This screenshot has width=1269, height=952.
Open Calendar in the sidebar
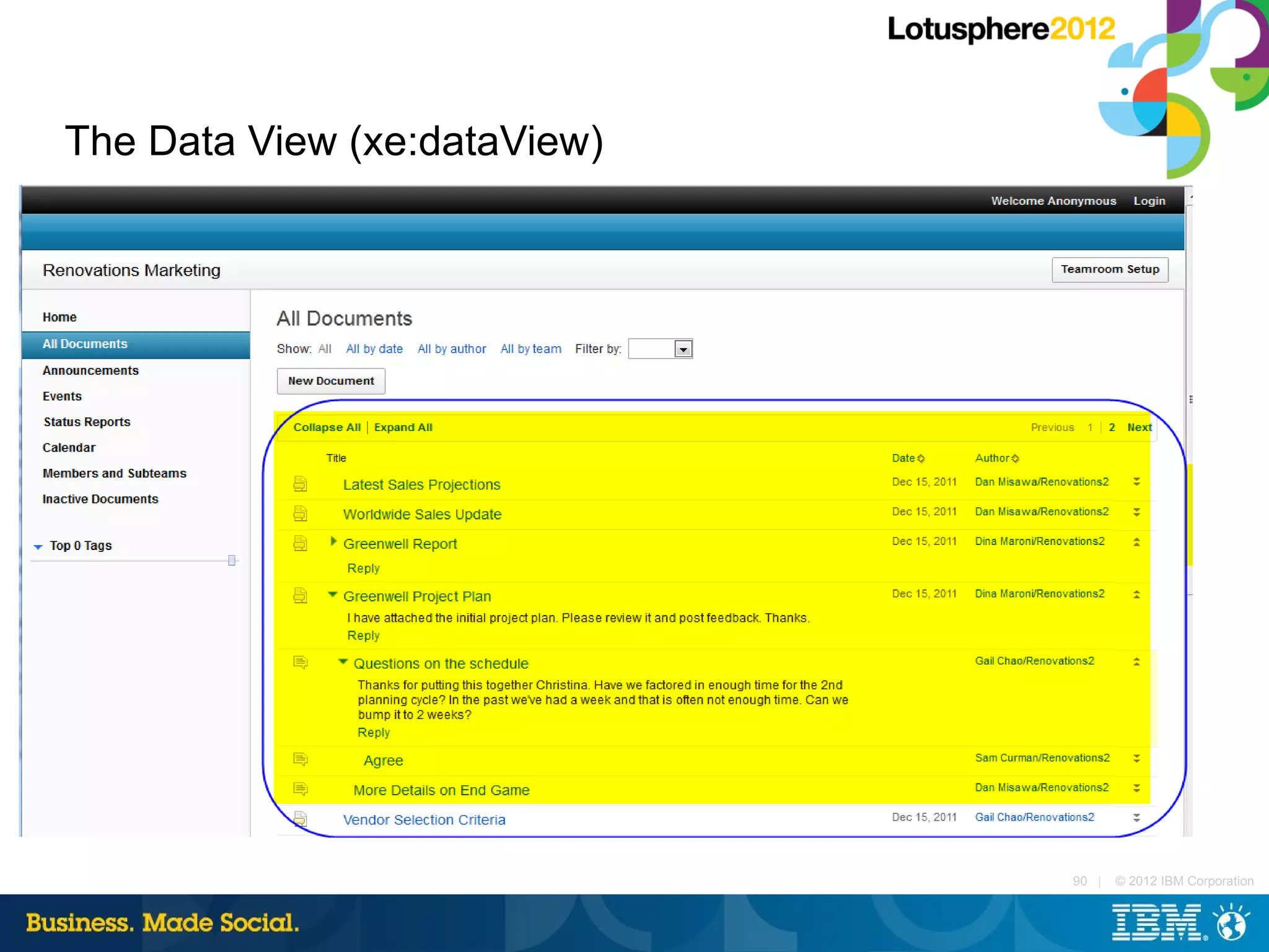(69, 447)
